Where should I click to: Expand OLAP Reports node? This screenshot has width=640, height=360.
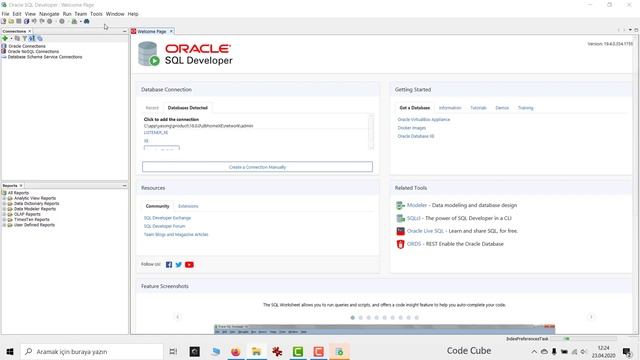point(4,214)
